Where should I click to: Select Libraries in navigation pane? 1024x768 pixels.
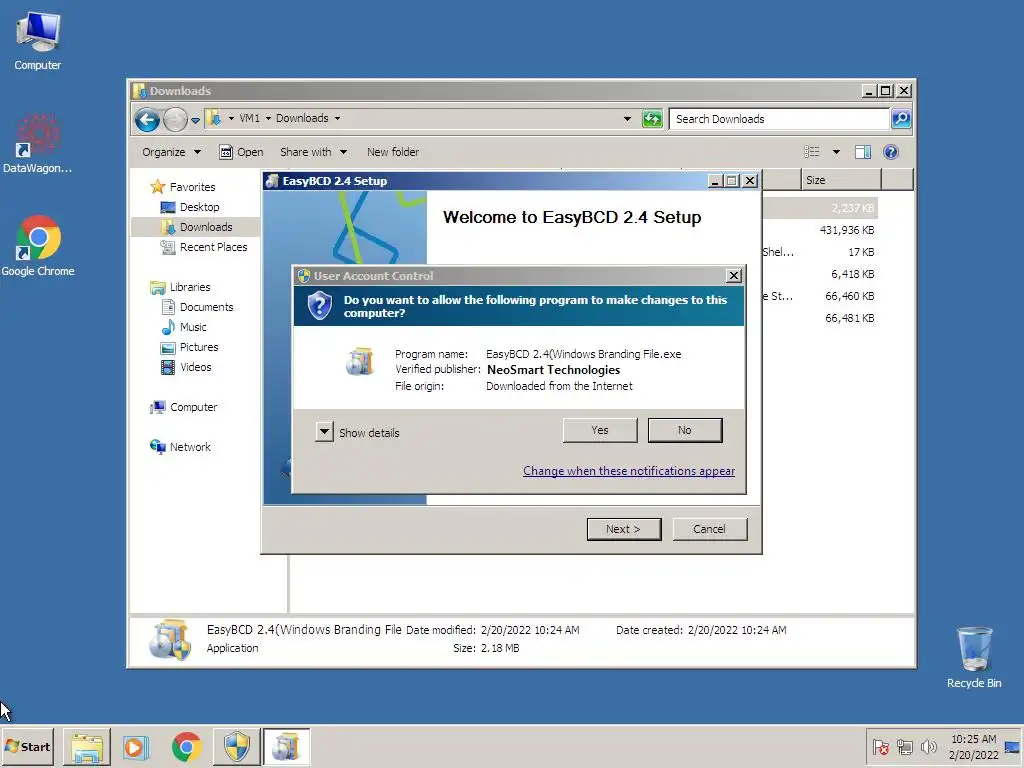pos(180,287)
